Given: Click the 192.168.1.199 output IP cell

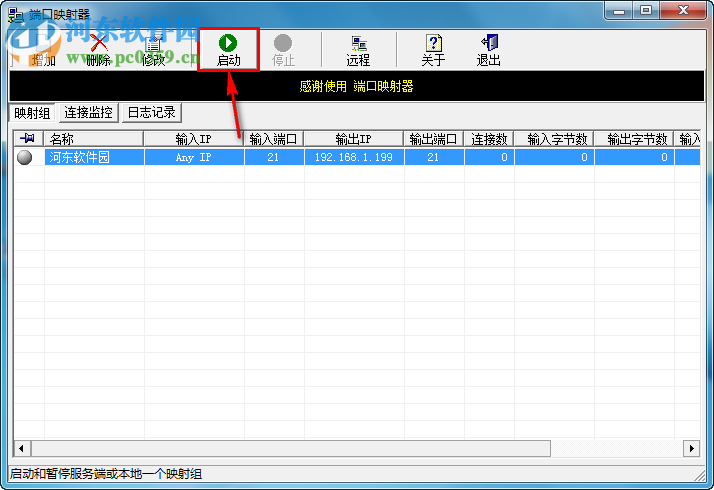Looking at the screenshot, I should 354,157.
